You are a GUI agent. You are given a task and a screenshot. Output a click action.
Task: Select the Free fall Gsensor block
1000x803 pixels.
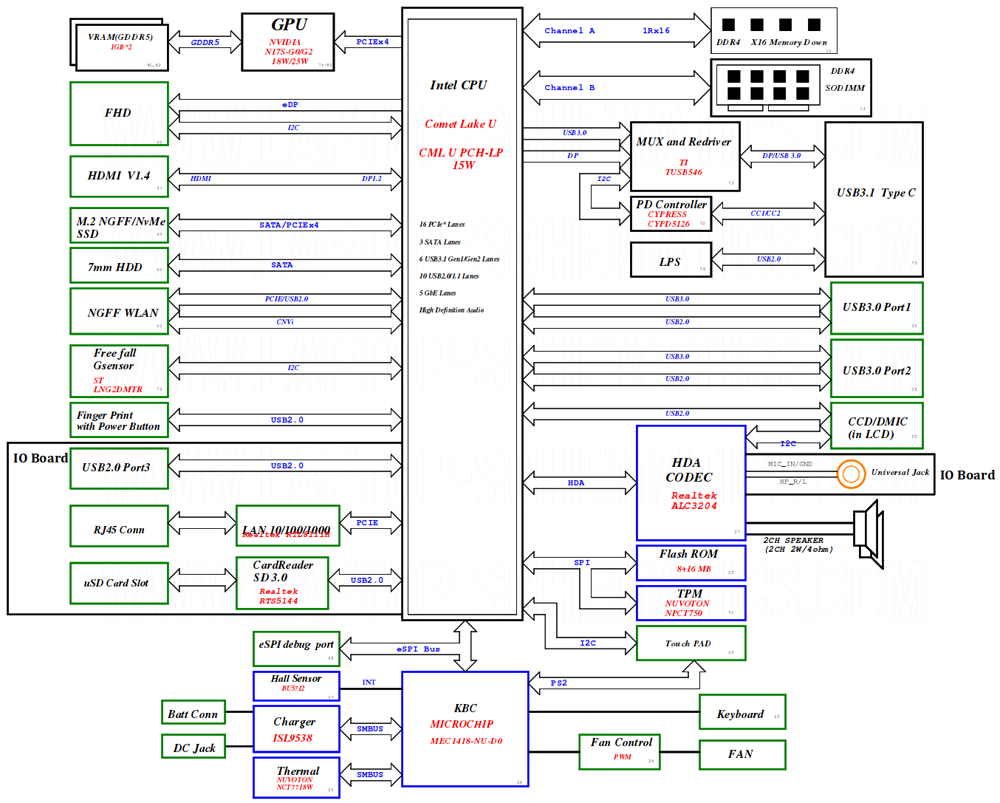[x=119, y=371]
